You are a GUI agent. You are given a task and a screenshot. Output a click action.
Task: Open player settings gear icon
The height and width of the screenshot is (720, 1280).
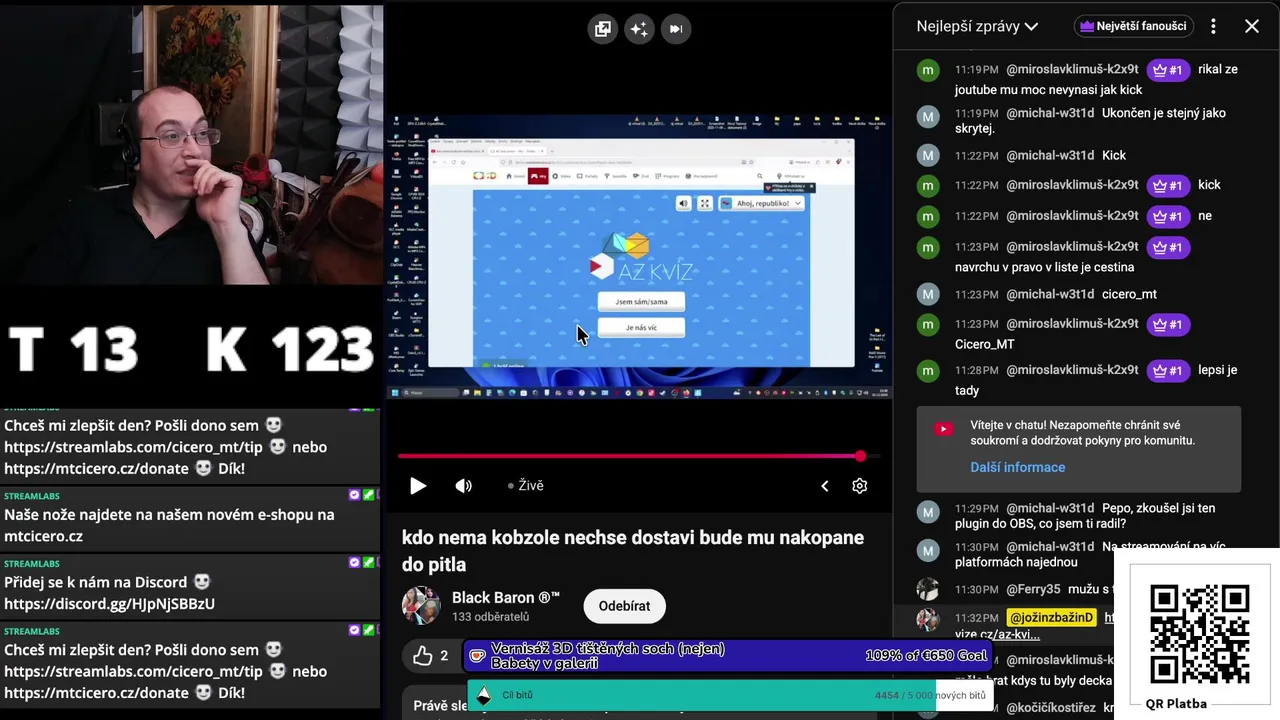click(x=859, y=486)
